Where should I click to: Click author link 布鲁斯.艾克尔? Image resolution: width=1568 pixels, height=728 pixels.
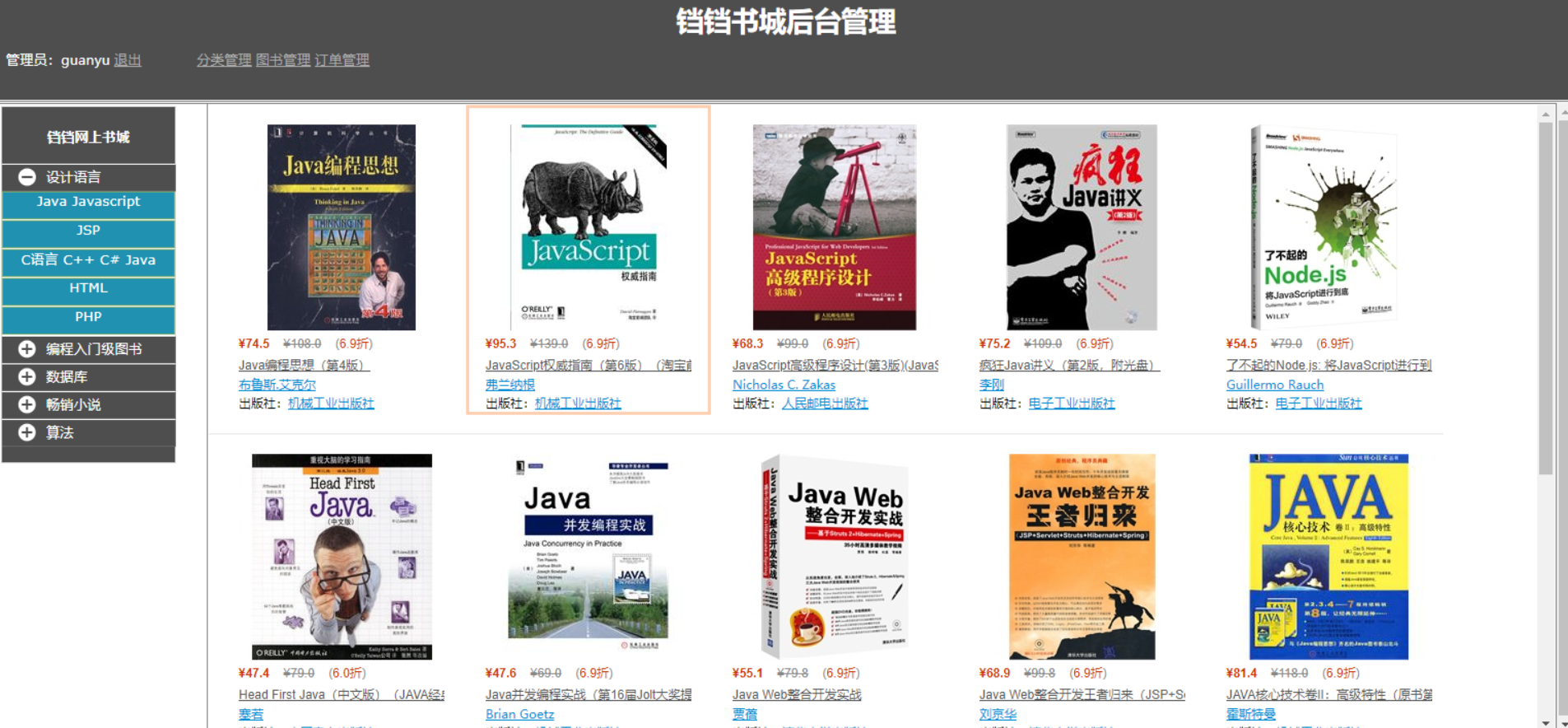coord(277,385)
